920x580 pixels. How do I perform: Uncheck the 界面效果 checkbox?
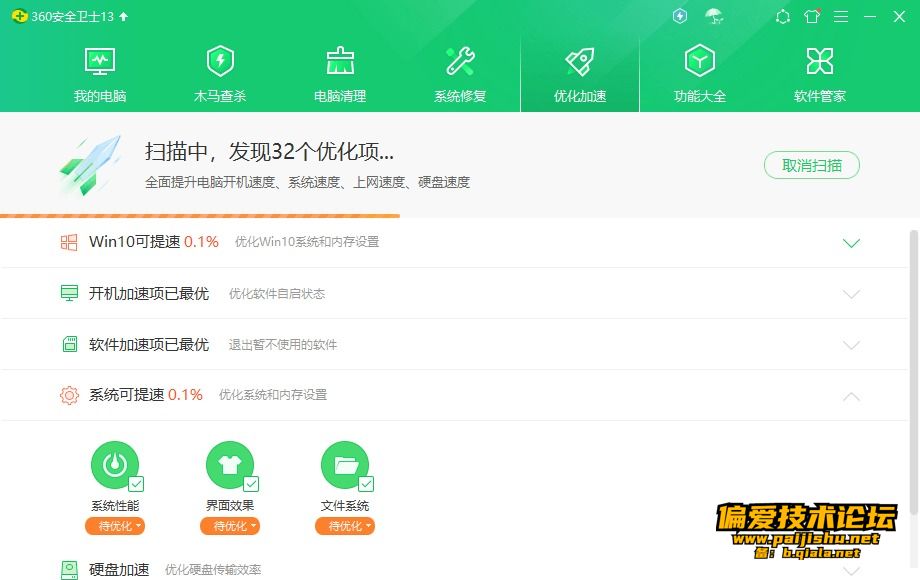pyautogui.click(x=251, y=484)
